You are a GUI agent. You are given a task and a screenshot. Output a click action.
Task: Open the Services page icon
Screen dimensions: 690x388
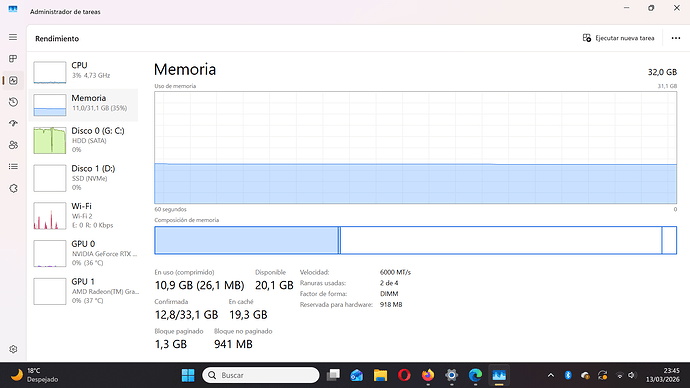click(x=13, y=188)
